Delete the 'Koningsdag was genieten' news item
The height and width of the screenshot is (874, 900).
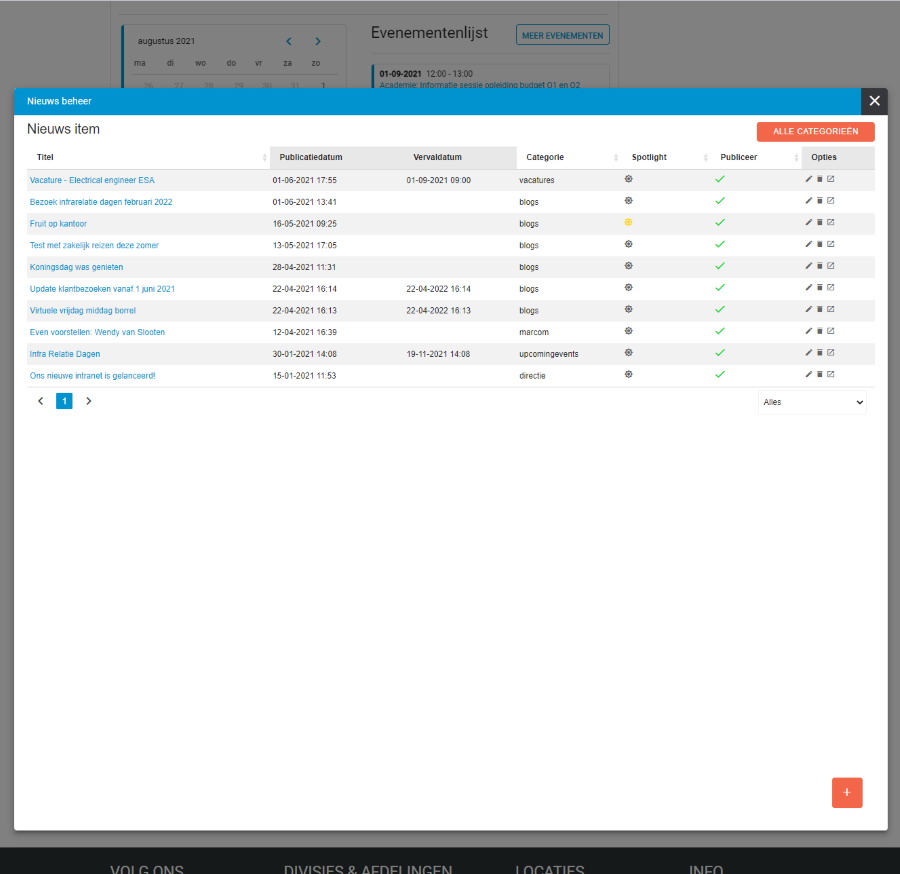pyautogui.click(x=819, y=266)
